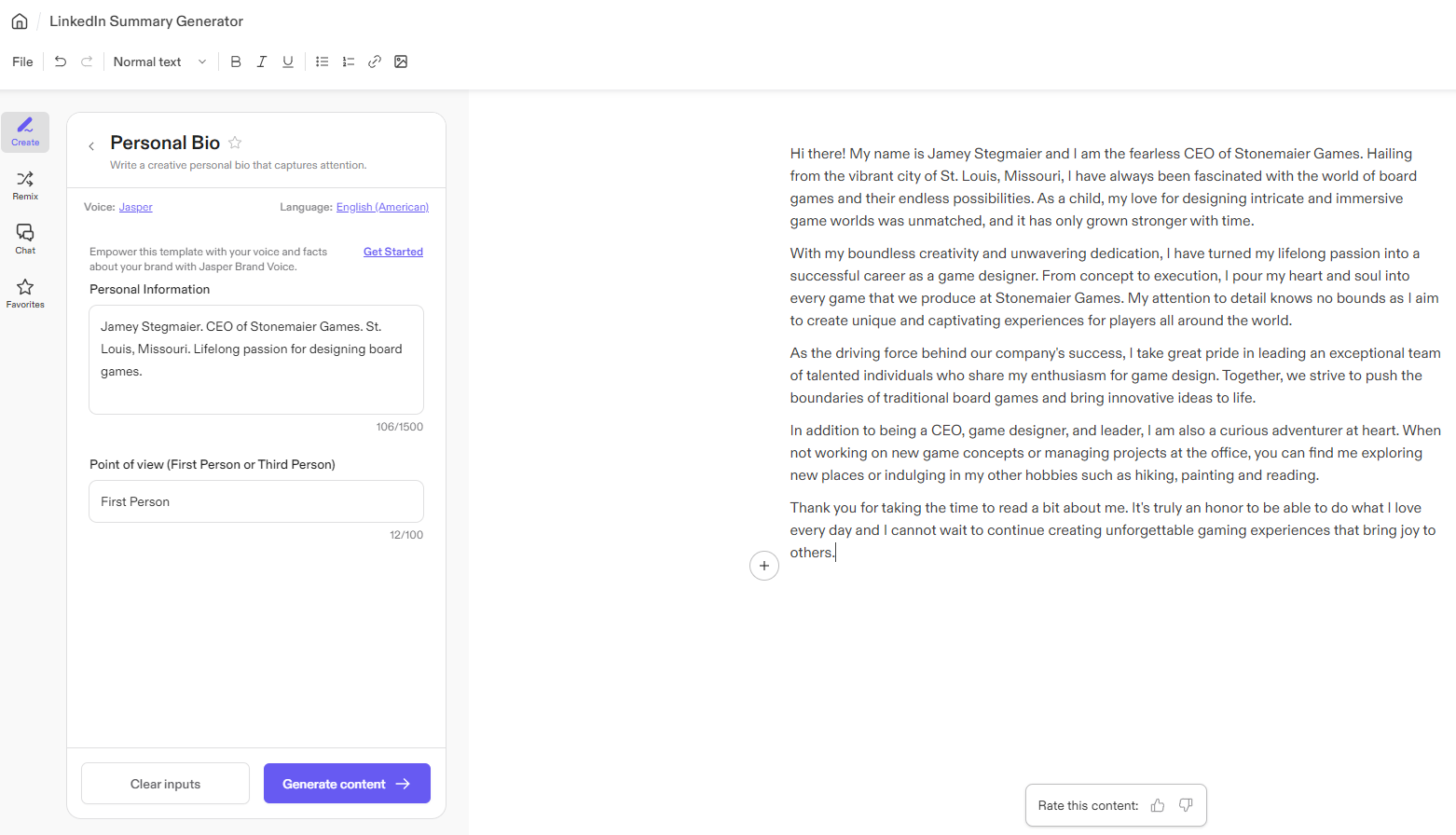Select the Create panel in the sidebar
This screenshot has height=835, width=1456.
point(24,131)
